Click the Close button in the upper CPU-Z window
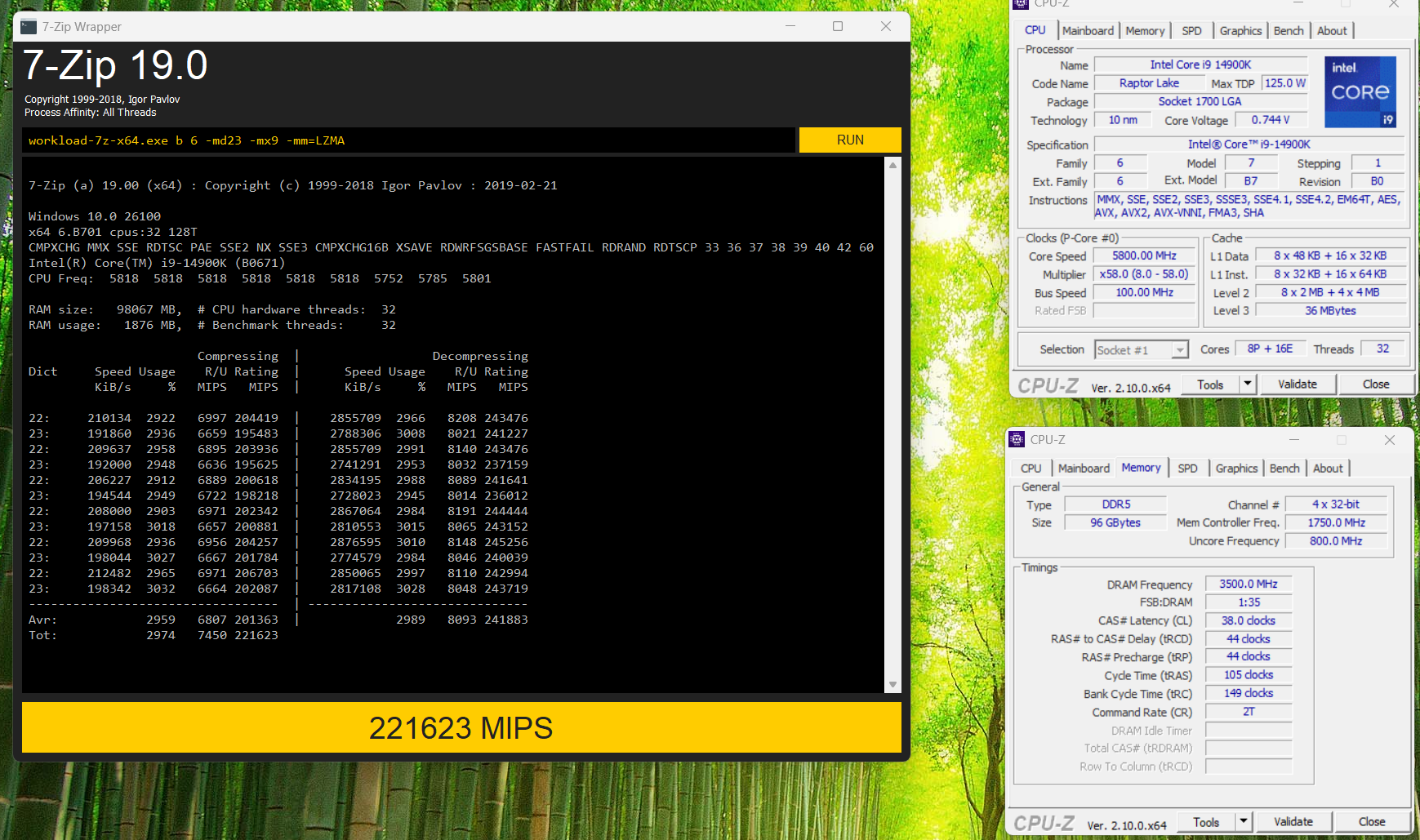Screen dimensions: 1420x840 1376,384
